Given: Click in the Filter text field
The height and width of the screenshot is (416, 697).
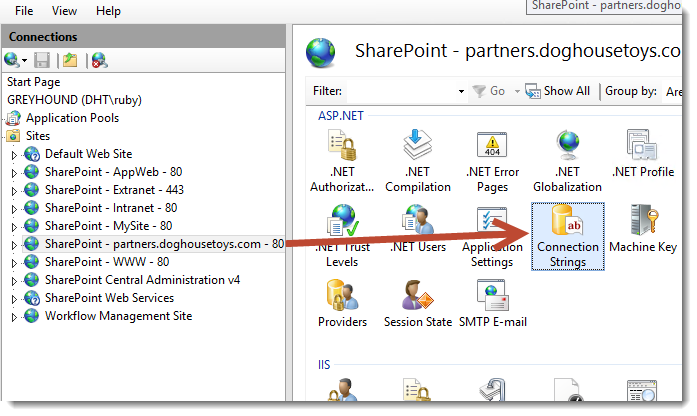Looking at the screenshot, I should [x=401, y=91].
